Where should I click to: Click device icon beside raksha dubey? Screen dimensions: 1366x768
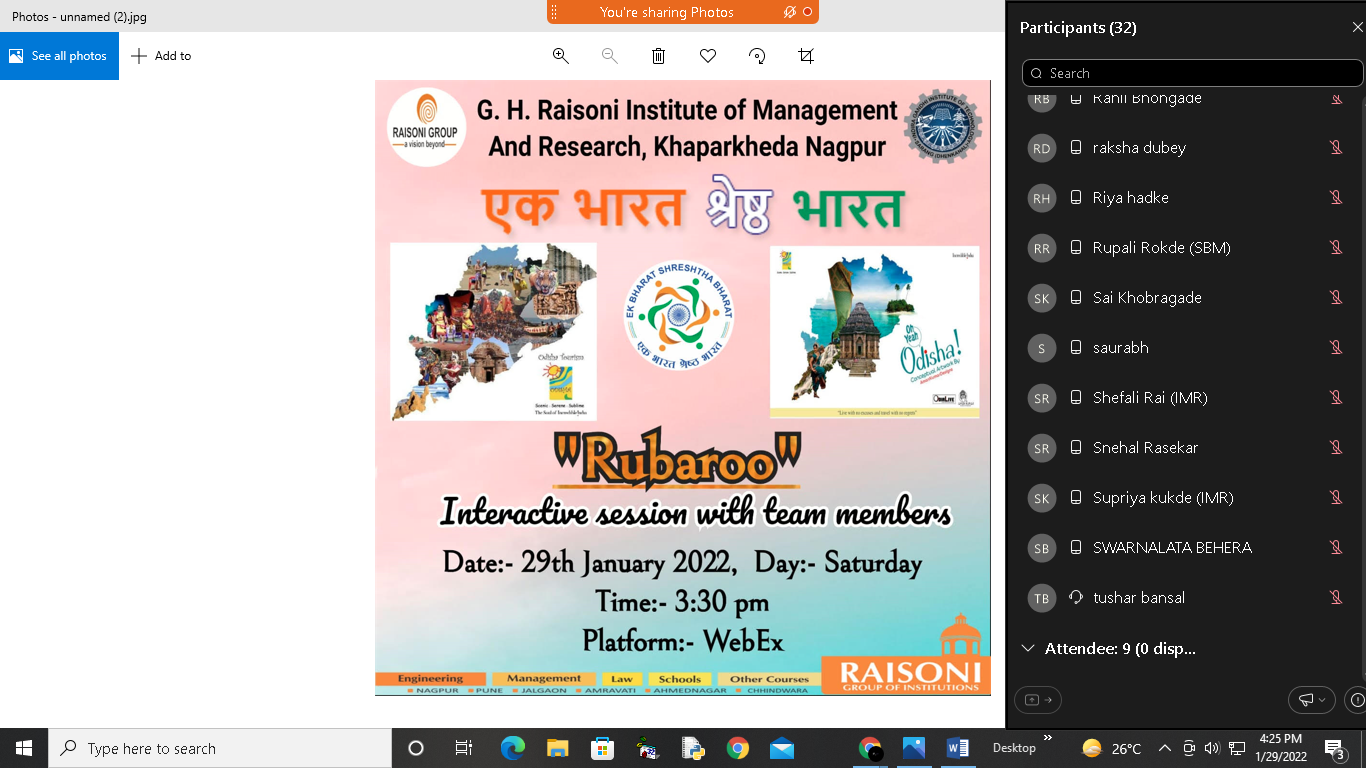[x=1076, y=148]
